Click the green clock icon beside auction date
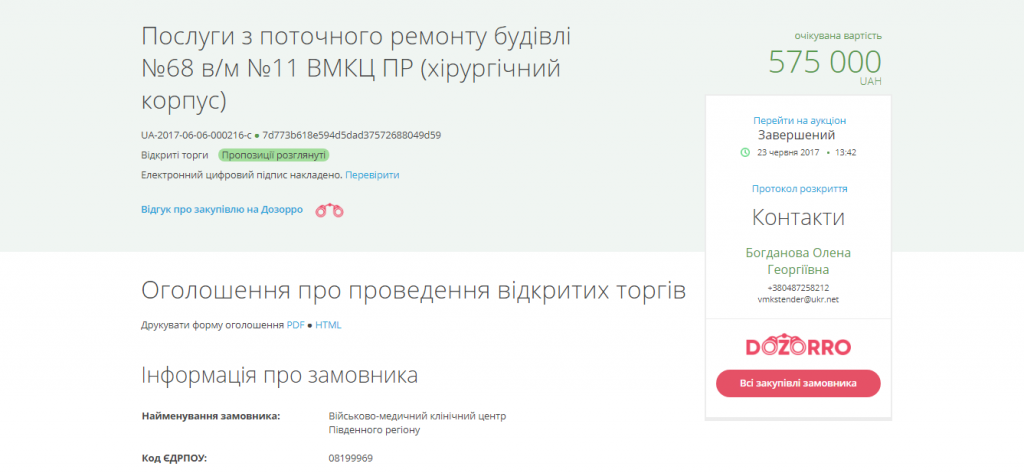Screen dimensions: 1024x473 pos(744,153)
